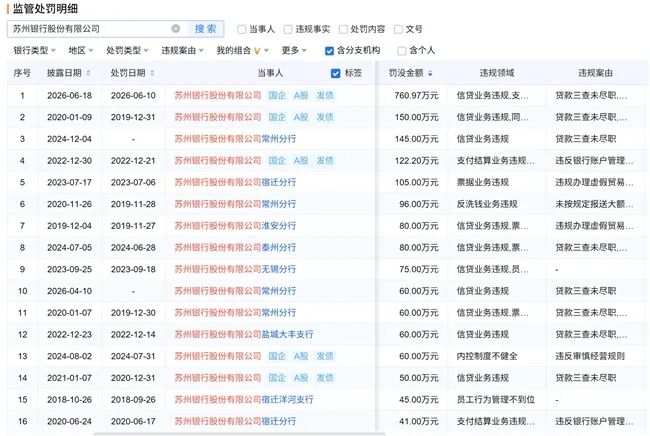Open 苏州银行股份有限公司淮安分行 link in row 7
This screenshot has height=436, width=650.
click(x=235, y=226)
